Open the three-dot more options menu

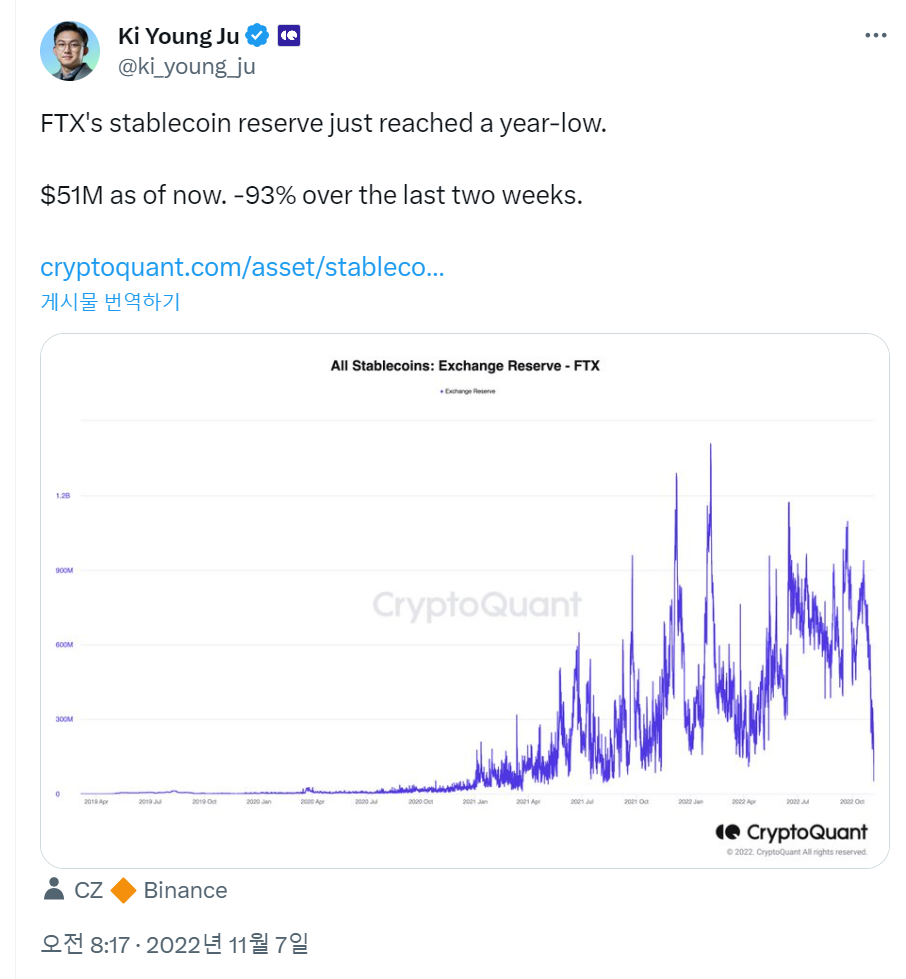pyautogui.click(x=875, y=36)
